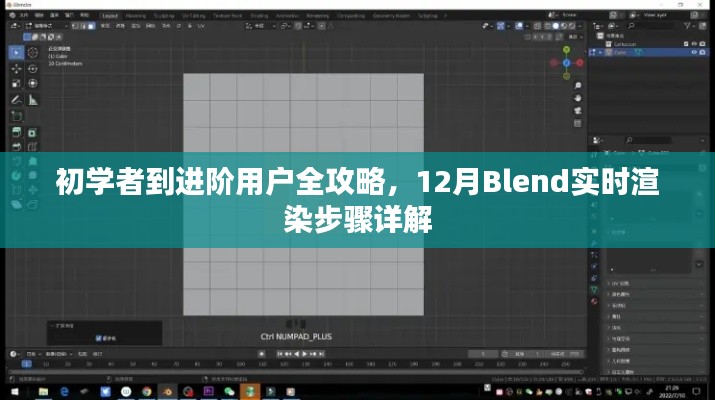
Task: Switch to vertex select mode
Action: (x=75, y=26)
